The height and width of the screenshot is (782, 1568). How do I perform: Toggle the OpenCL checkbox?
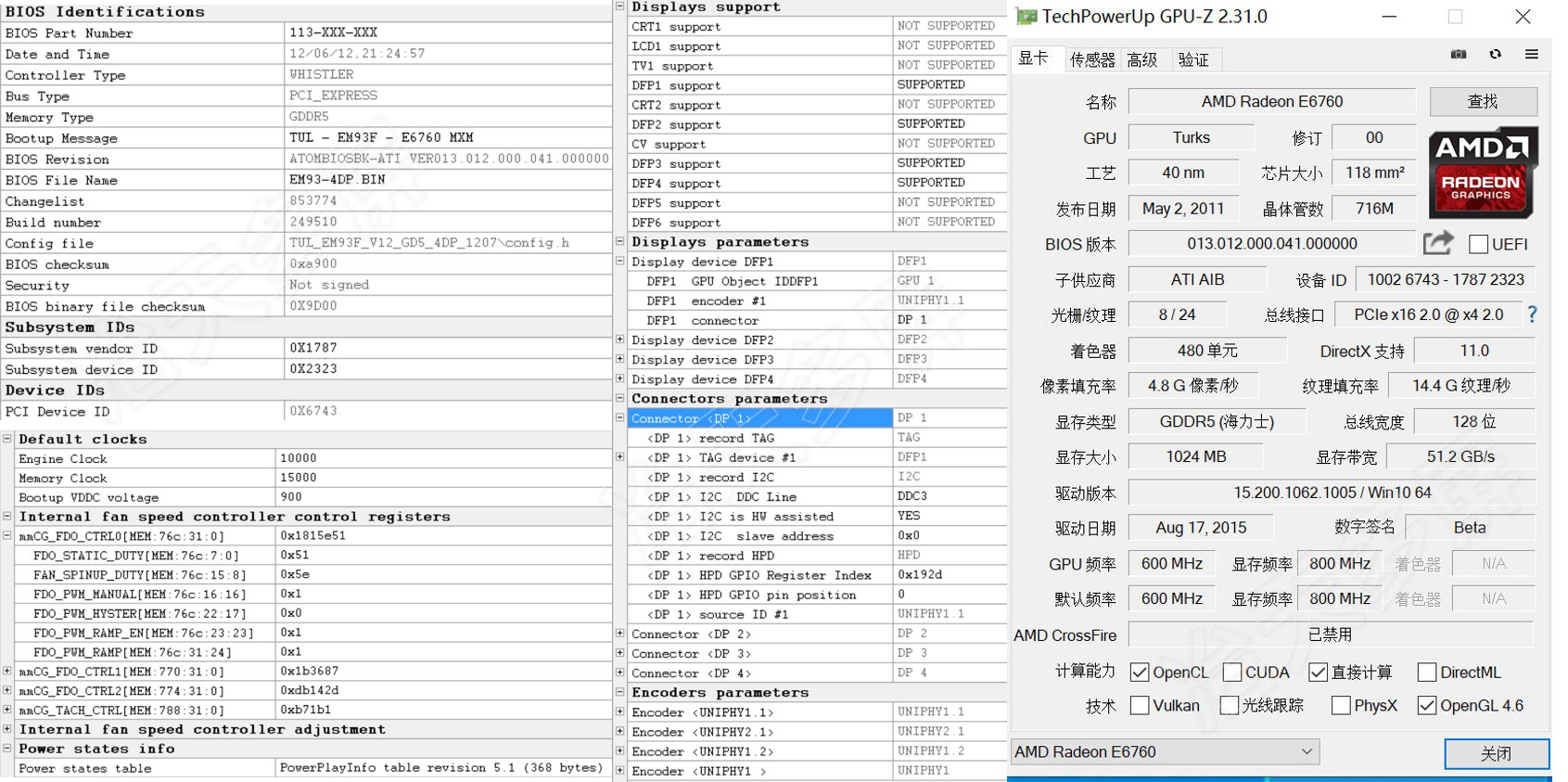point(1140,673)
